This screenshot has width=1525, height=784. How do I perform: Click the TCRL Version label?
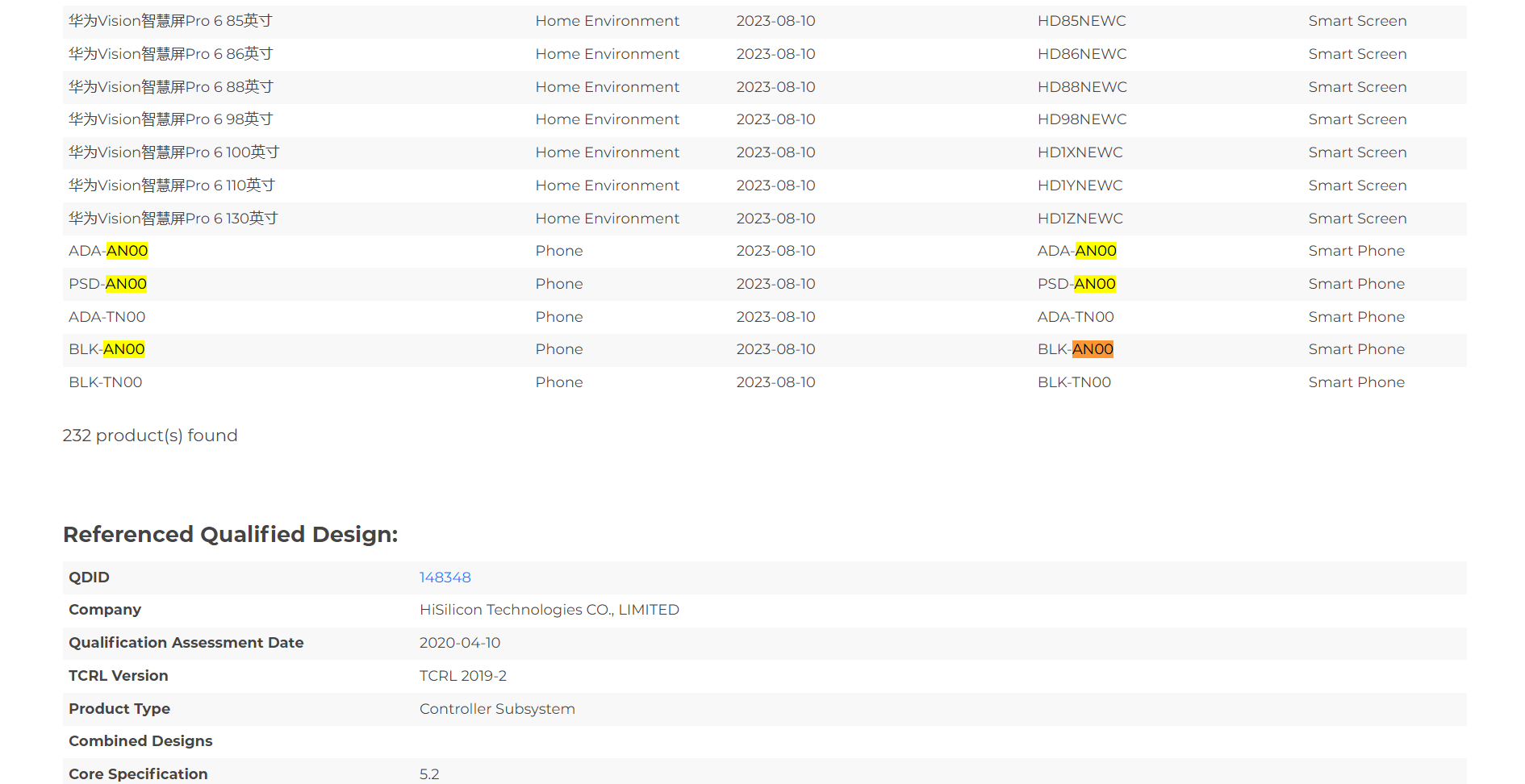point(118,676)
